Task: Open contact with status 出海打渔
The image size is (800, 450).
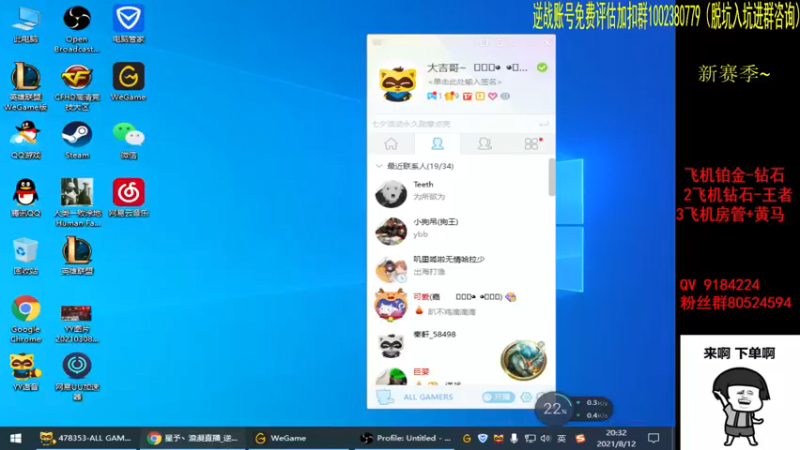Action: click(x=458, y=267)
